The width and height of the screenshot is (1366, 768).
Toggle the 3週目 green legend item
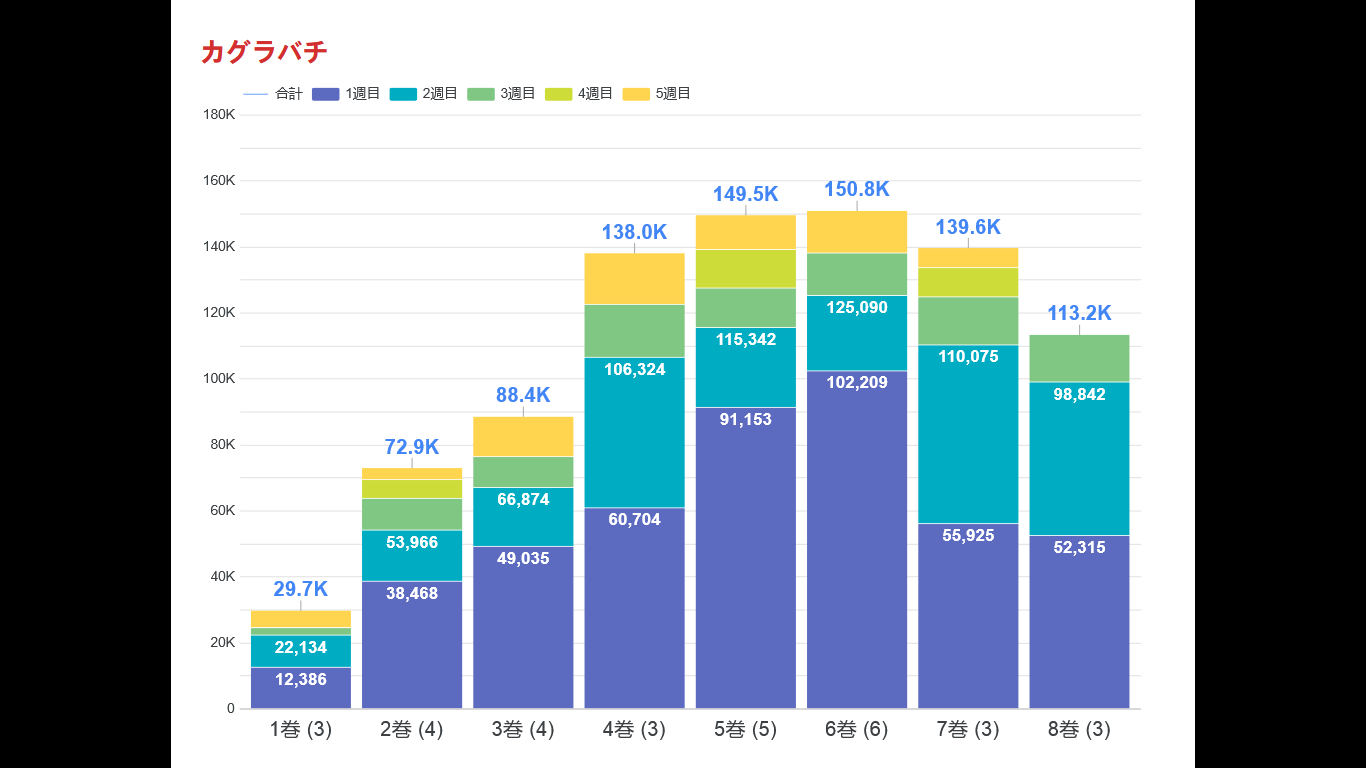[x=501, y=94]
